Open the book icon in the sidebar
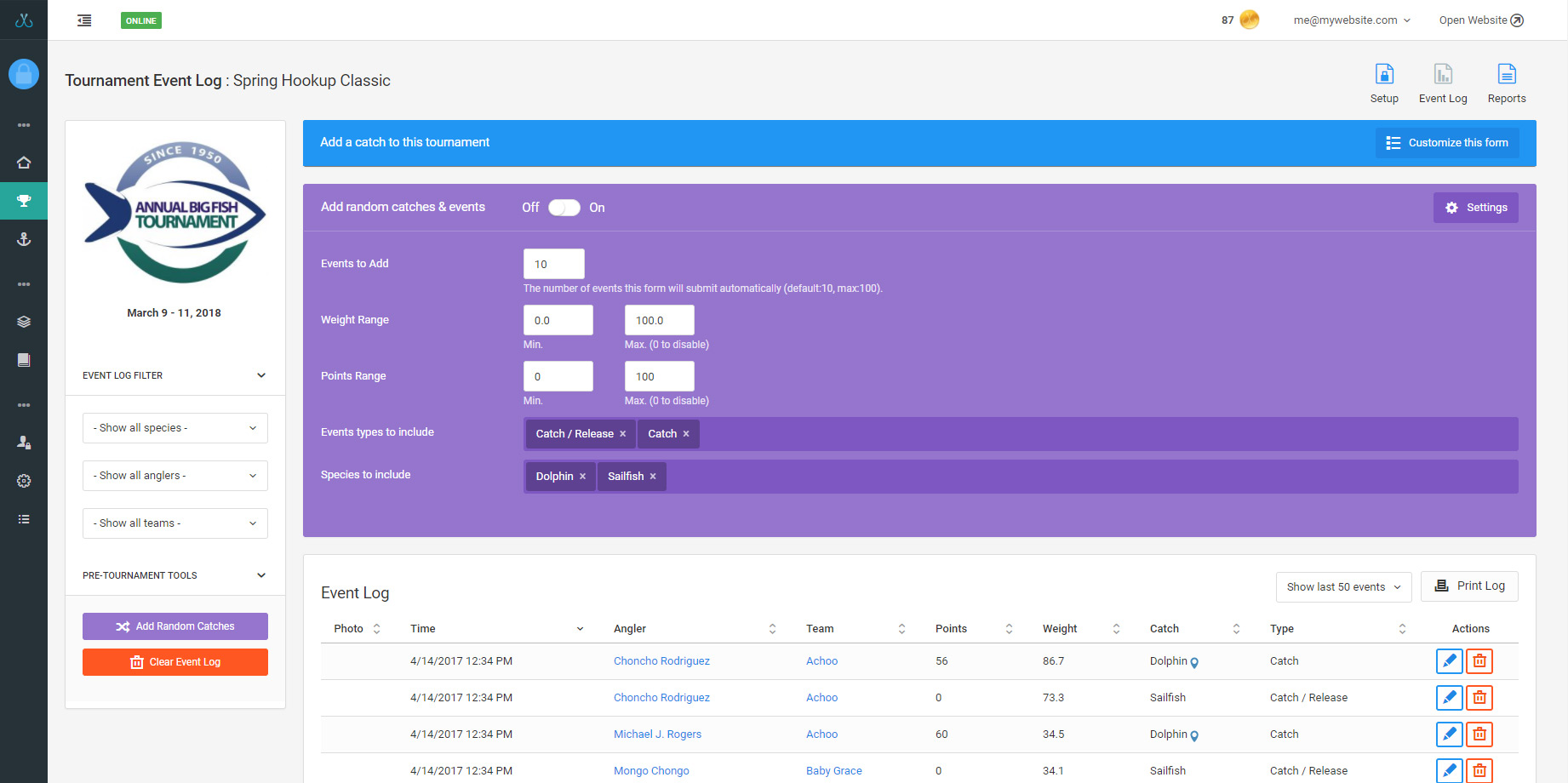Viewport: 1568px width, 783px height. [24, 360]
